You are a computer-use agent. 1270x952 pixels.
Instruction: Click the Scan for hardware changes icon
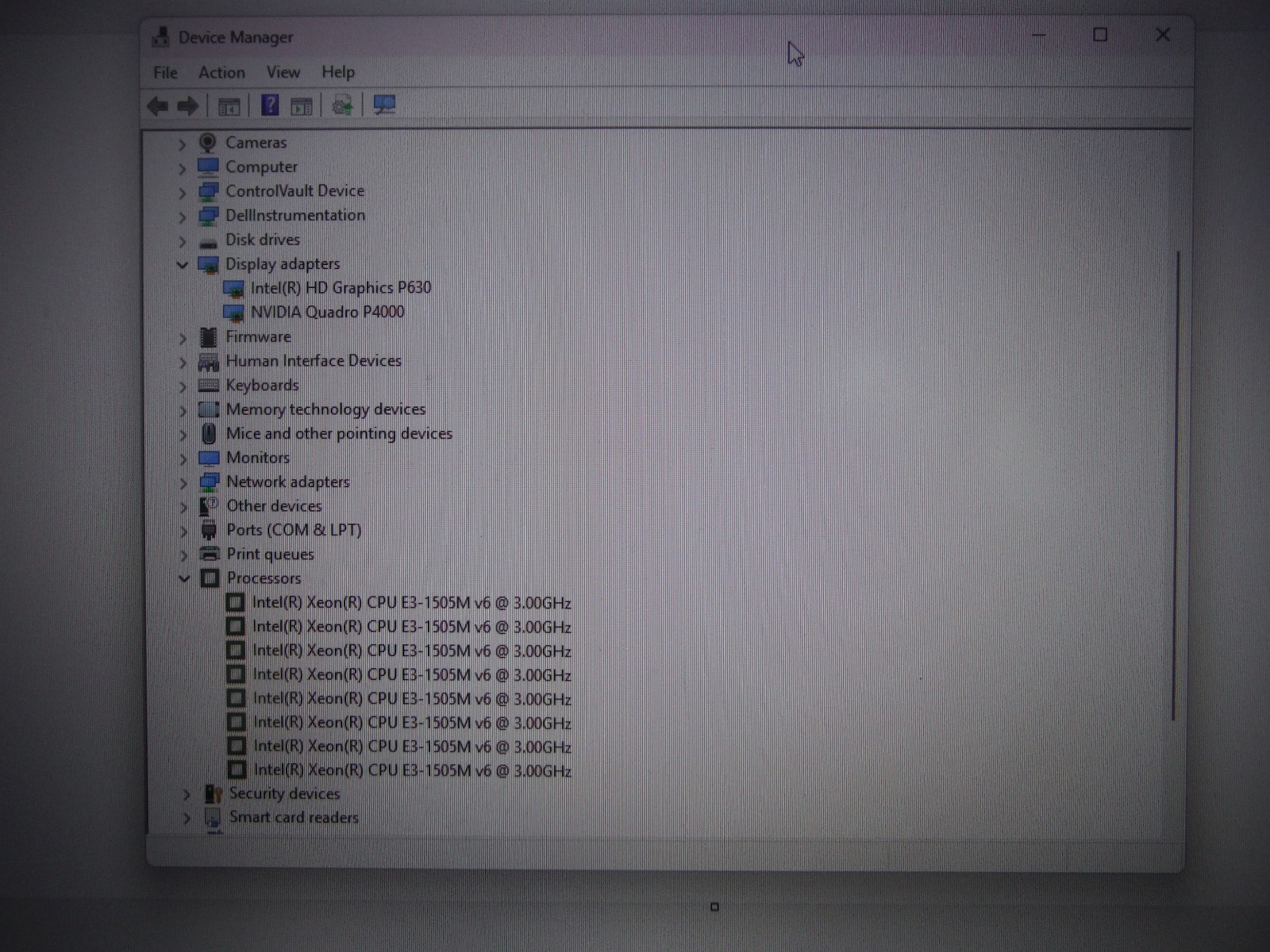[384, 105]
